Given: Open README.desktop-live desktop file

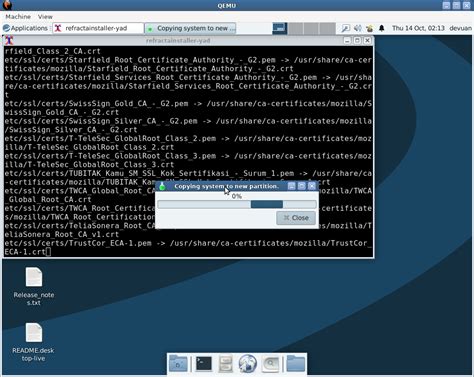Looking at the screenshot, I should click(x=33, y=342).
